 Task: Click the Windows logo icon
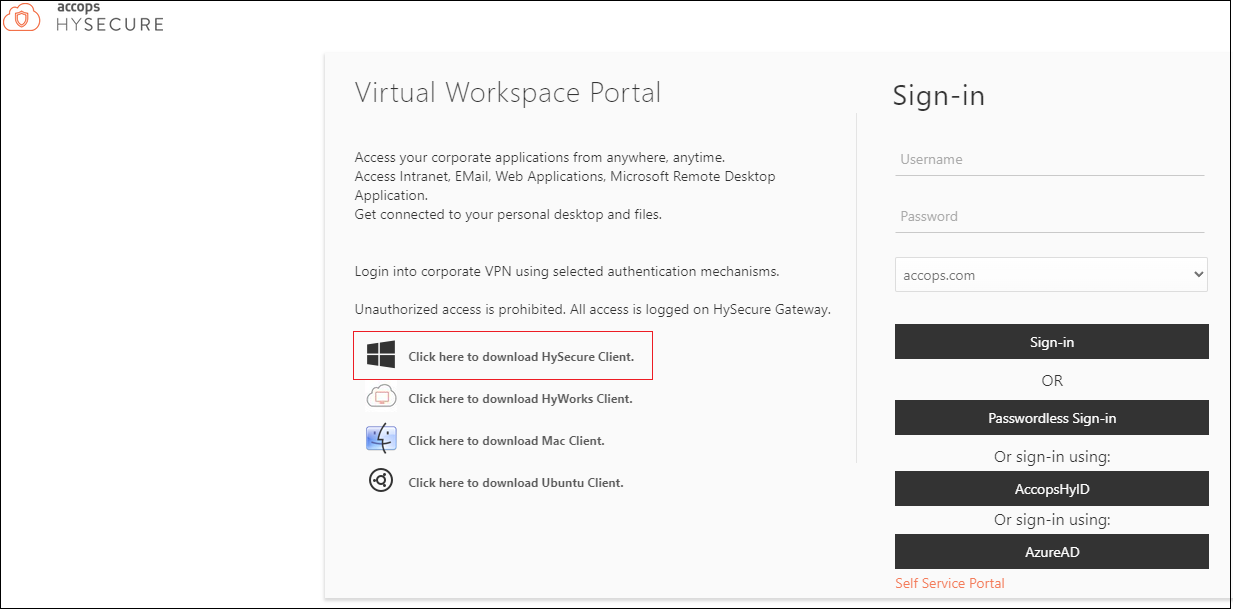381,355
